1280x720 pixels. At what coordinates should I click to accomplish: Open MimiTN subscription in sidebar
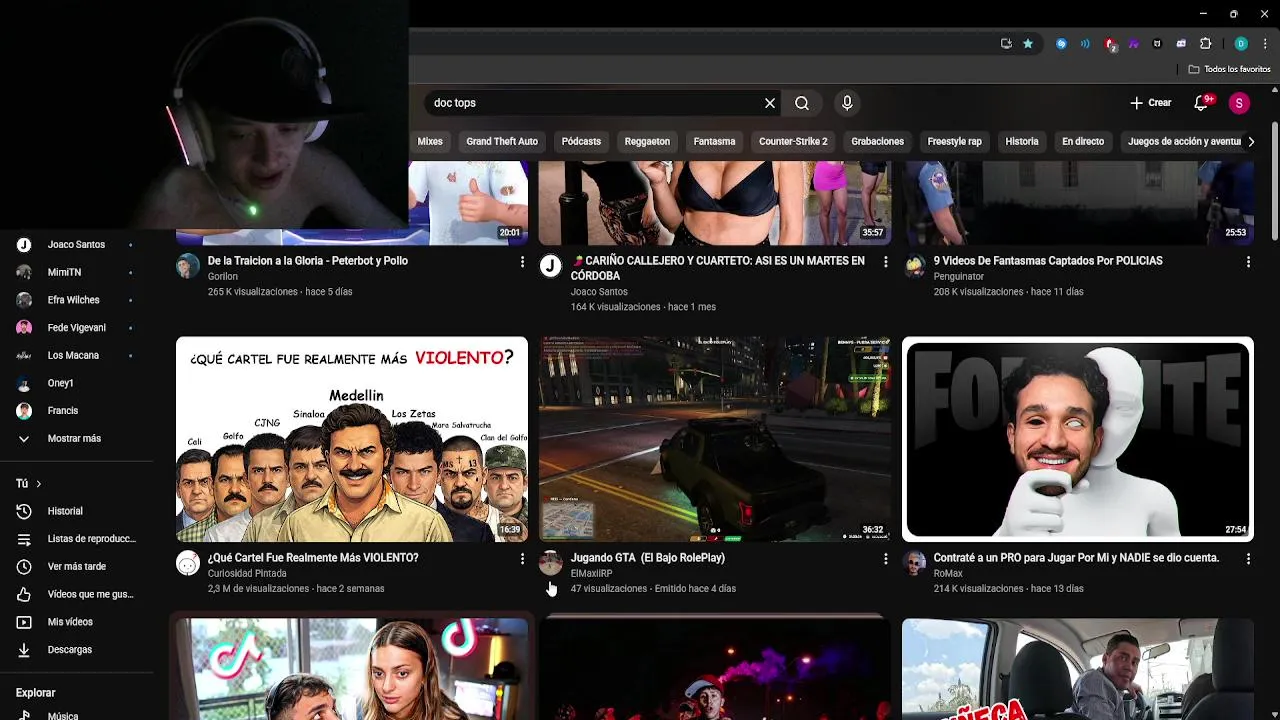[x=76, y=272]
